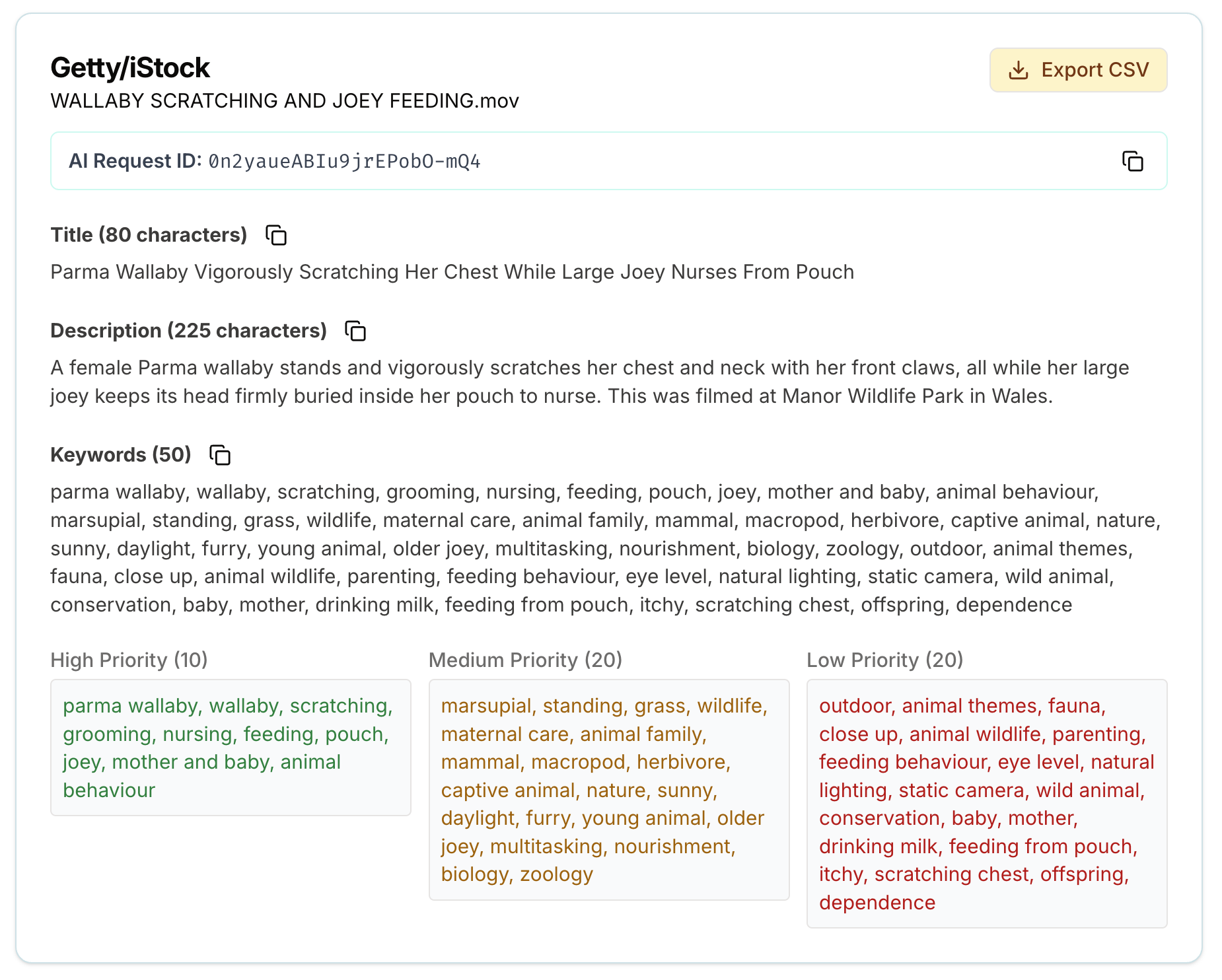Click the Getty/iStock heading
The width and height of the screenshot is (1222, 980).
pyautogui.click(x=130, y=68)
